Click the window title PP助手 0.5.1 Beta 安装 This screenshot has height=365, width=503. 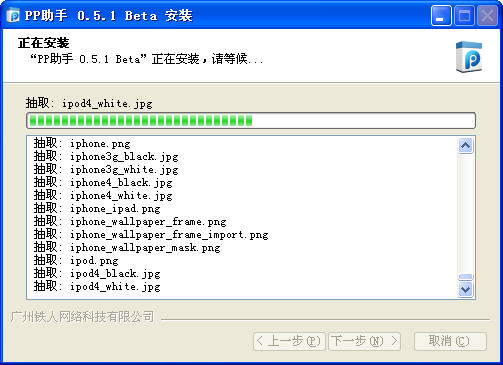pos(109,16)
